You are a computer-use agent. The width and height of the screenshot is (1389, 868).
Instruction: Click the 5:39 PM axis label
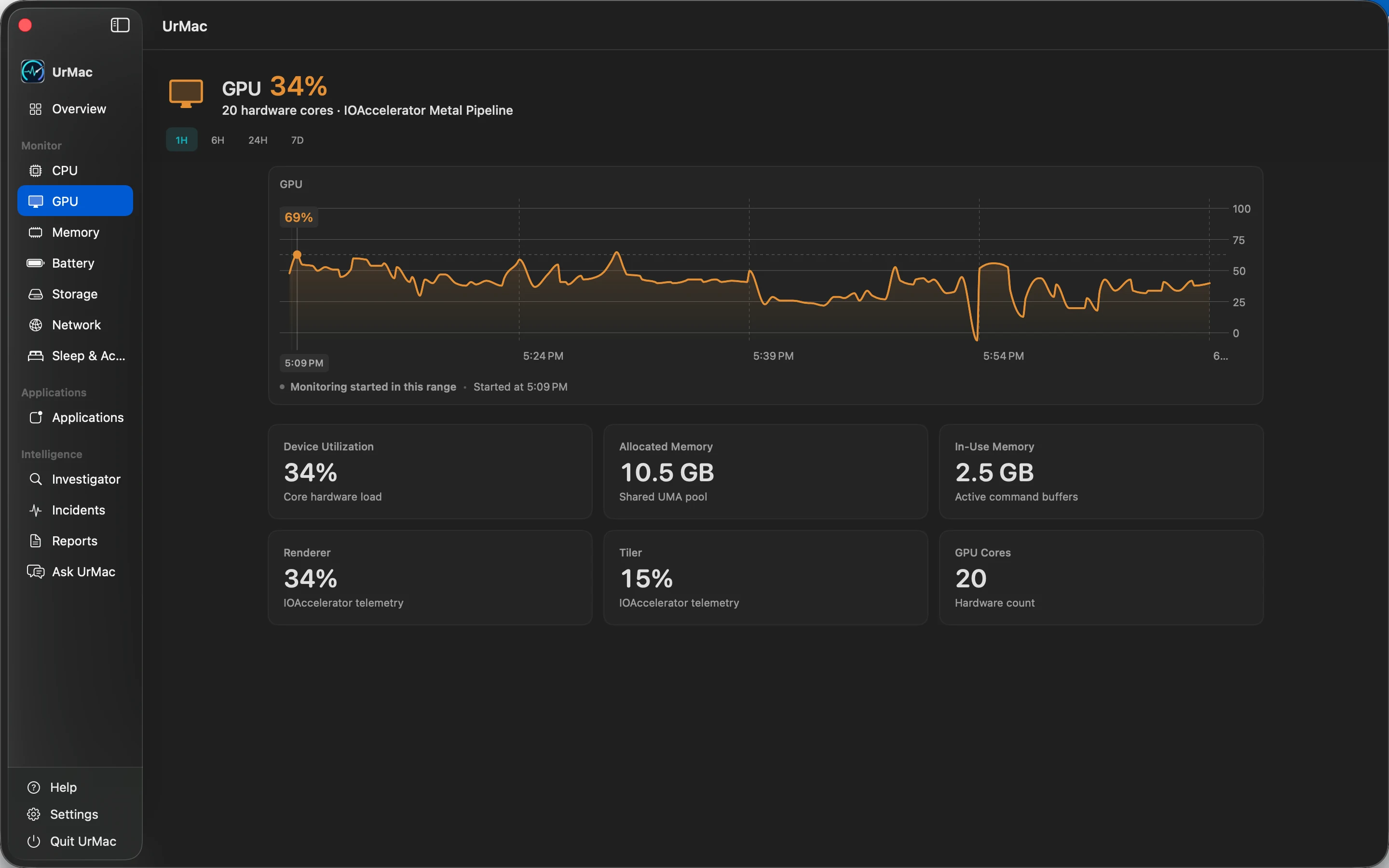[x=773, y=356]
